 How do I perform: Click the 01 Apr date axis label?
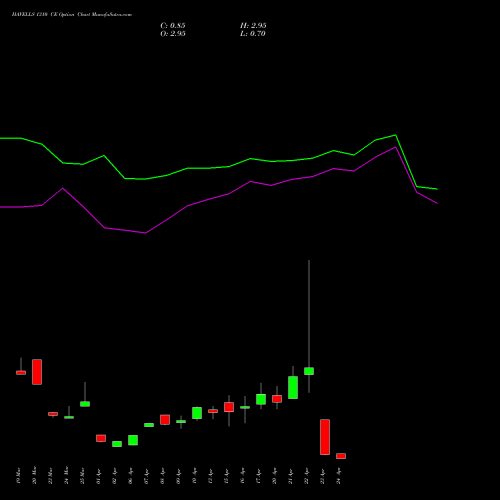pyautogui.click(x=98, y=476)
